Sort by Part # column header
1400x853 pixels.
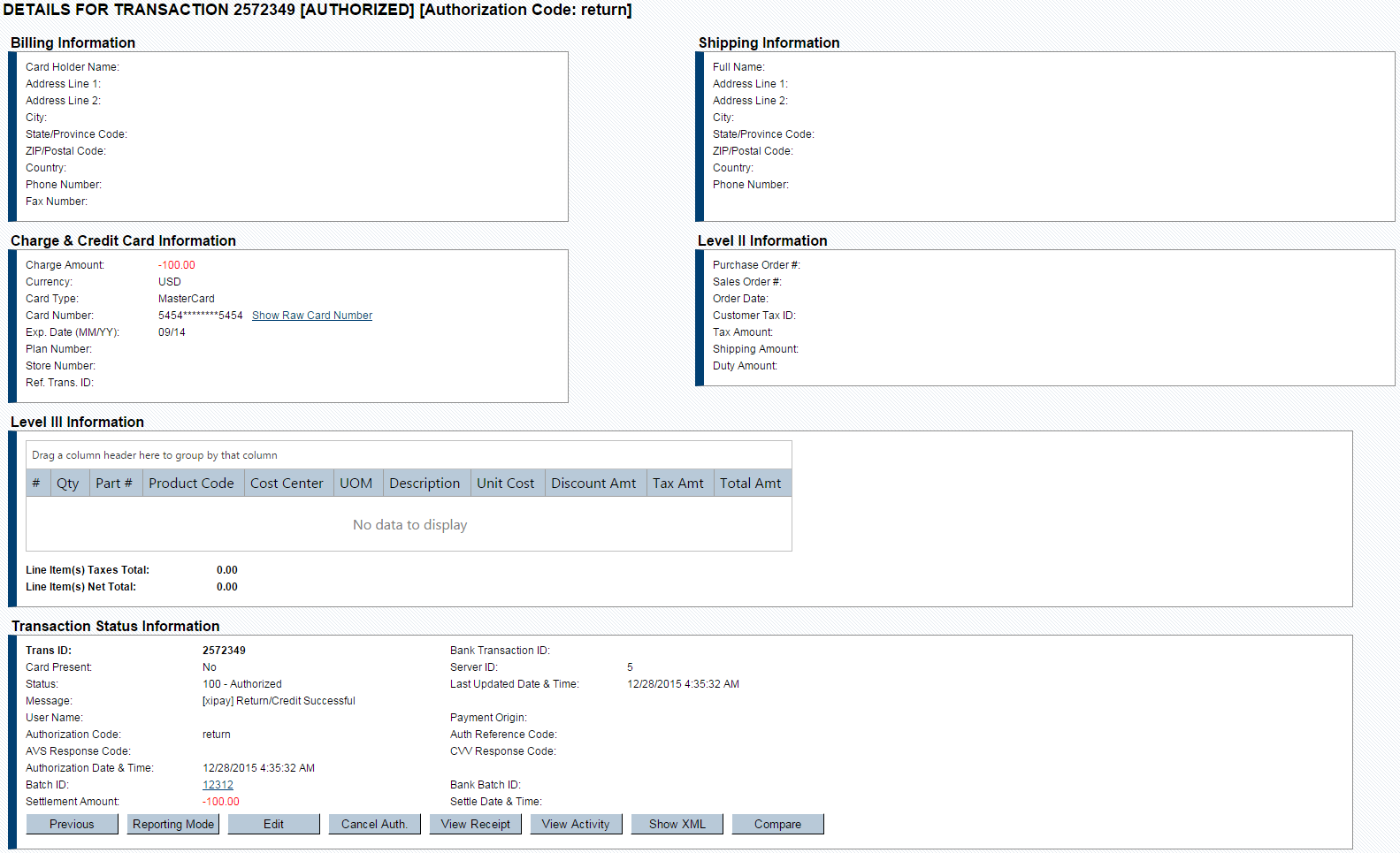click(114, 483)
